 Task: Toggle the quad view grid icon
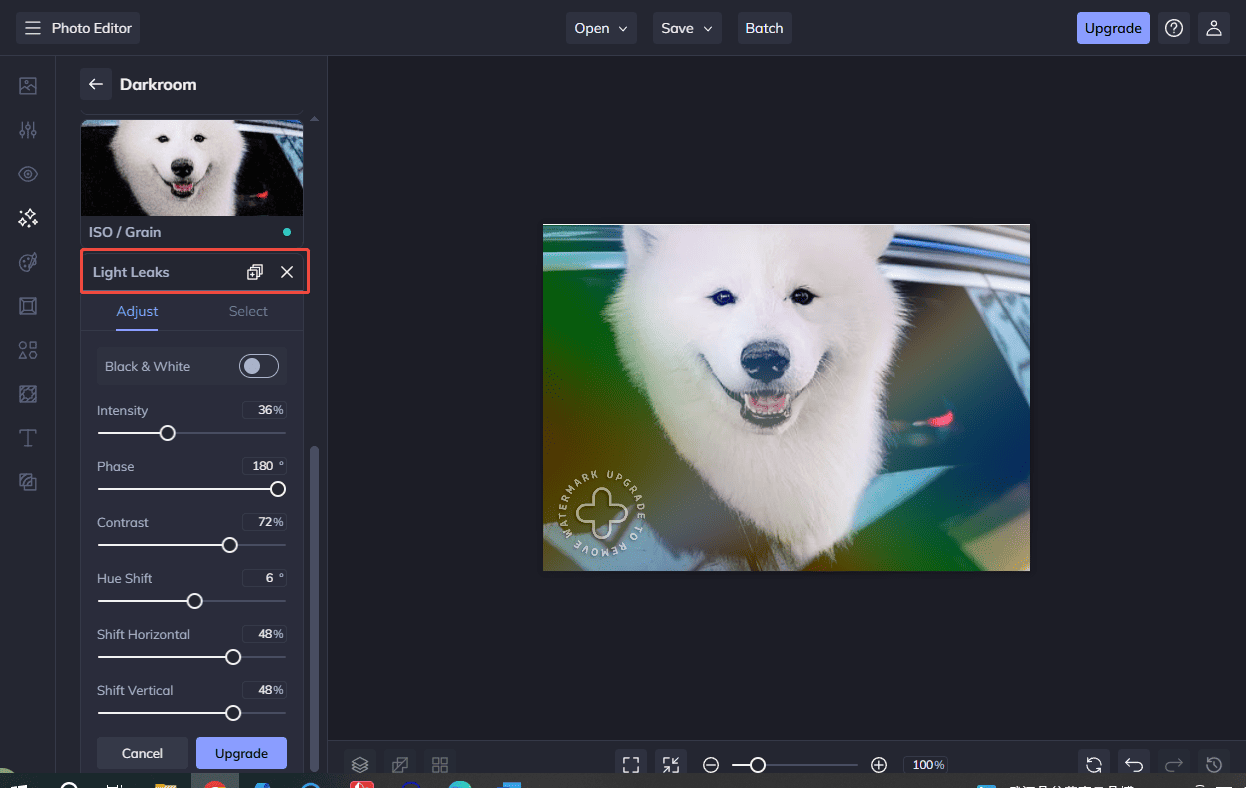[439, 764]
